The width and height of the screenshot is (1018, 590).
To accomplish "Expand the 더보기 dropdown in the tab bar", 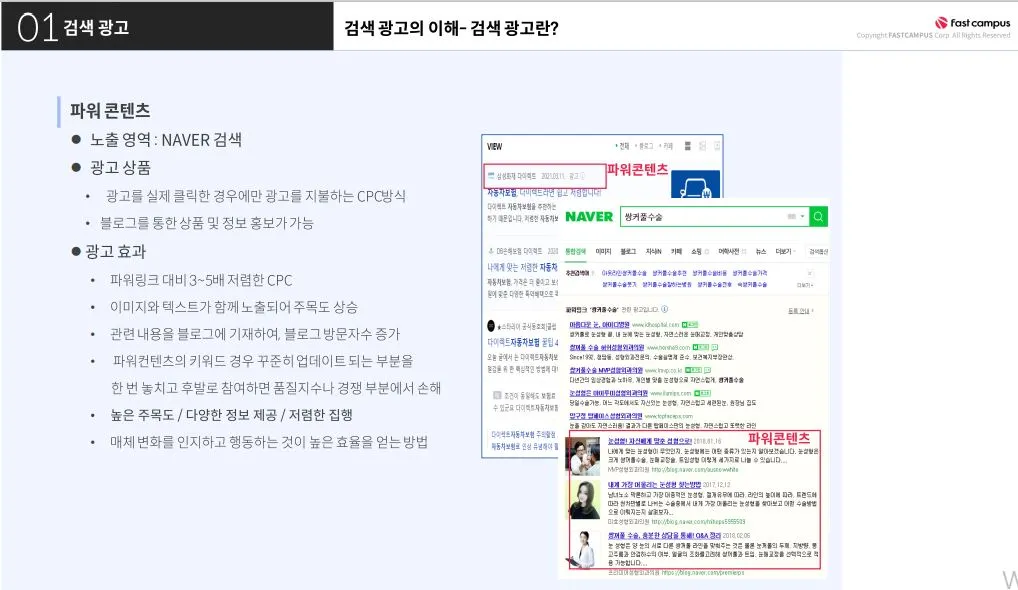I will click(785, 251).
